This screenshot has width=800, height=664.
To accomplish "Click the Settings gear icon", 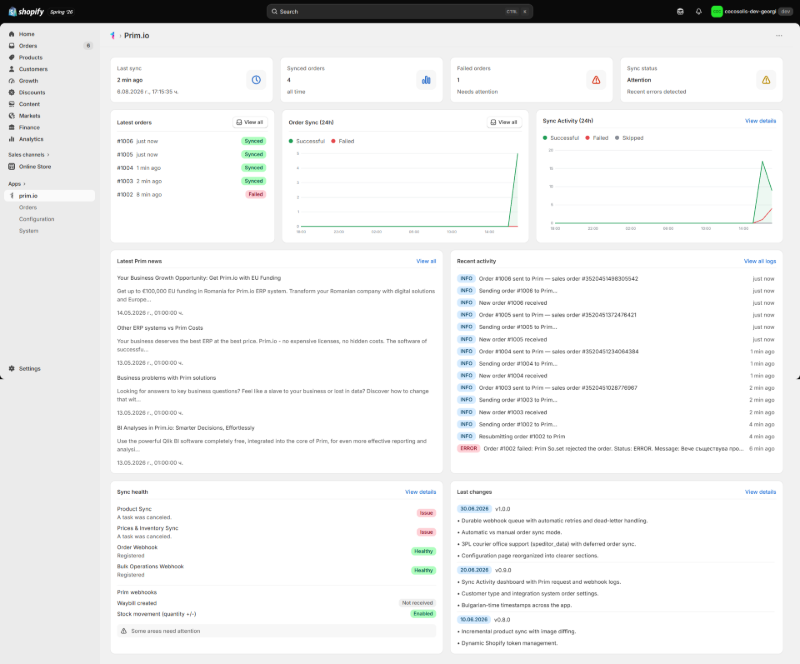I will pyautogui.click(x=12, y=368).
